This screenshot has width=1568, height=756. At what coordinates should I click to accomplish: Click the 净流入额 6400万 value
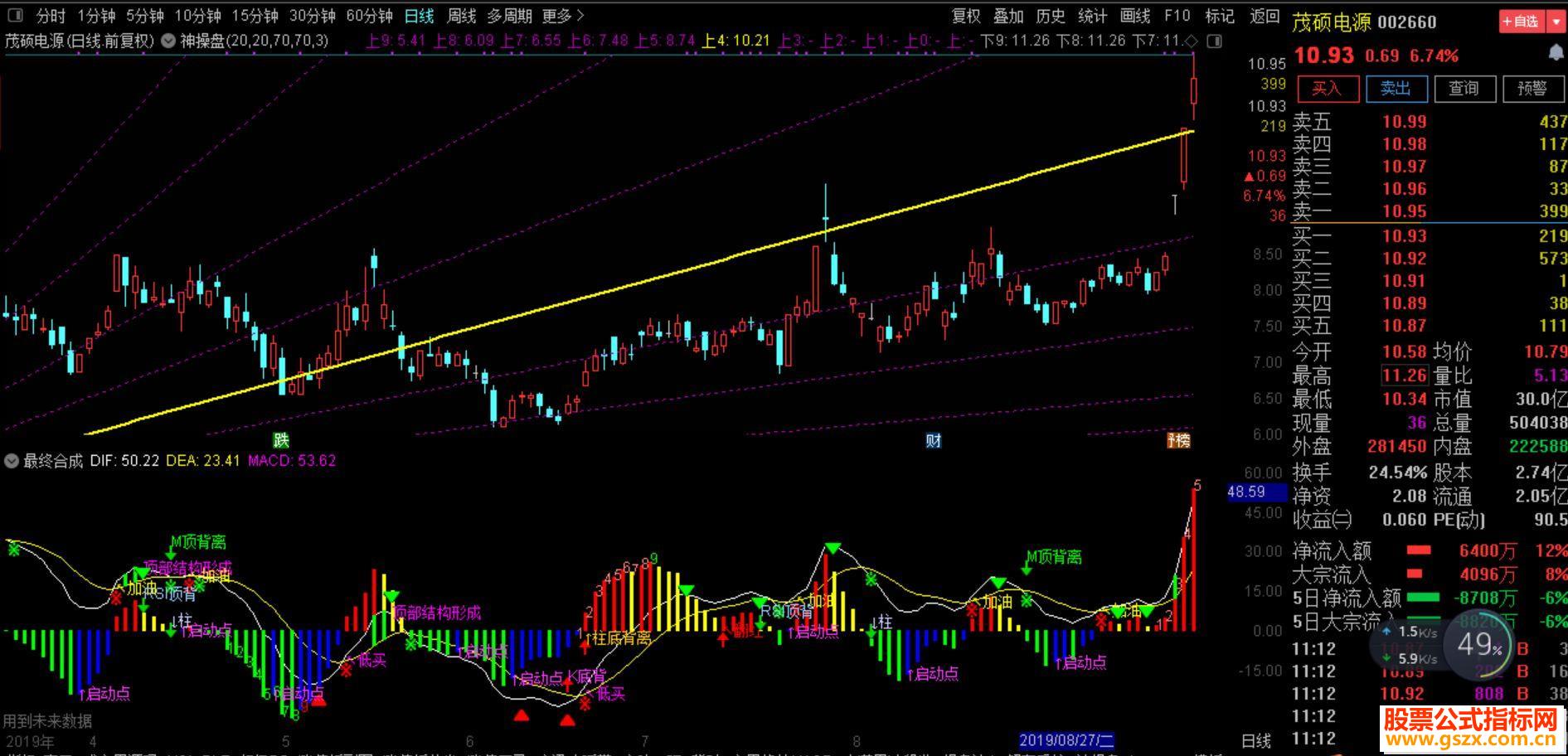click(x=1488, y=551)
